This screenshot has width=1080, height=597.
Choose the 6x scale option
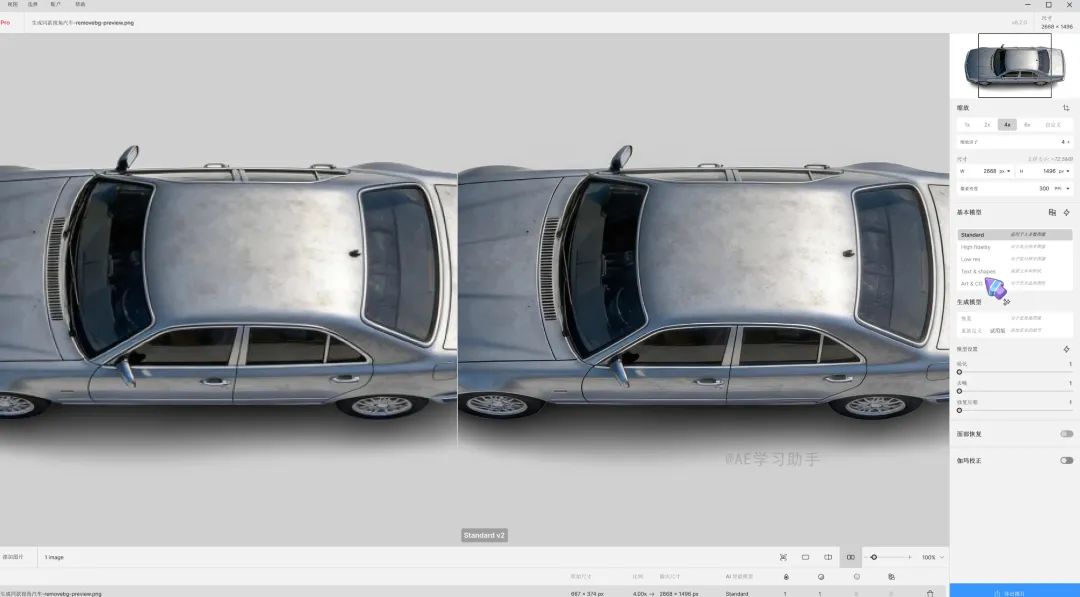(x=1027, y=125)
